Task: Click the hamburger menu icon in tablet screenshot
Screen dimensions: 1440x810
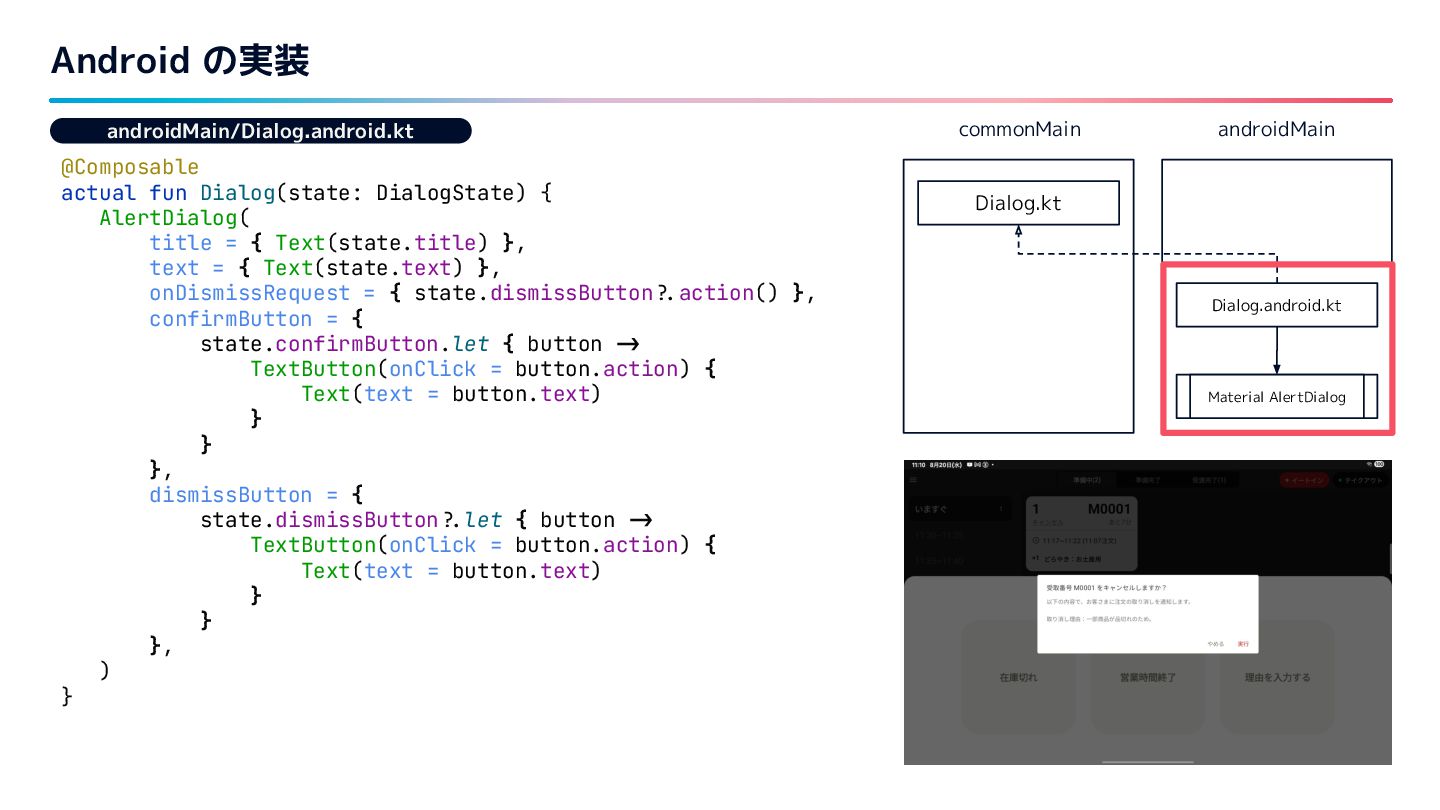Action: click(913, 480)
